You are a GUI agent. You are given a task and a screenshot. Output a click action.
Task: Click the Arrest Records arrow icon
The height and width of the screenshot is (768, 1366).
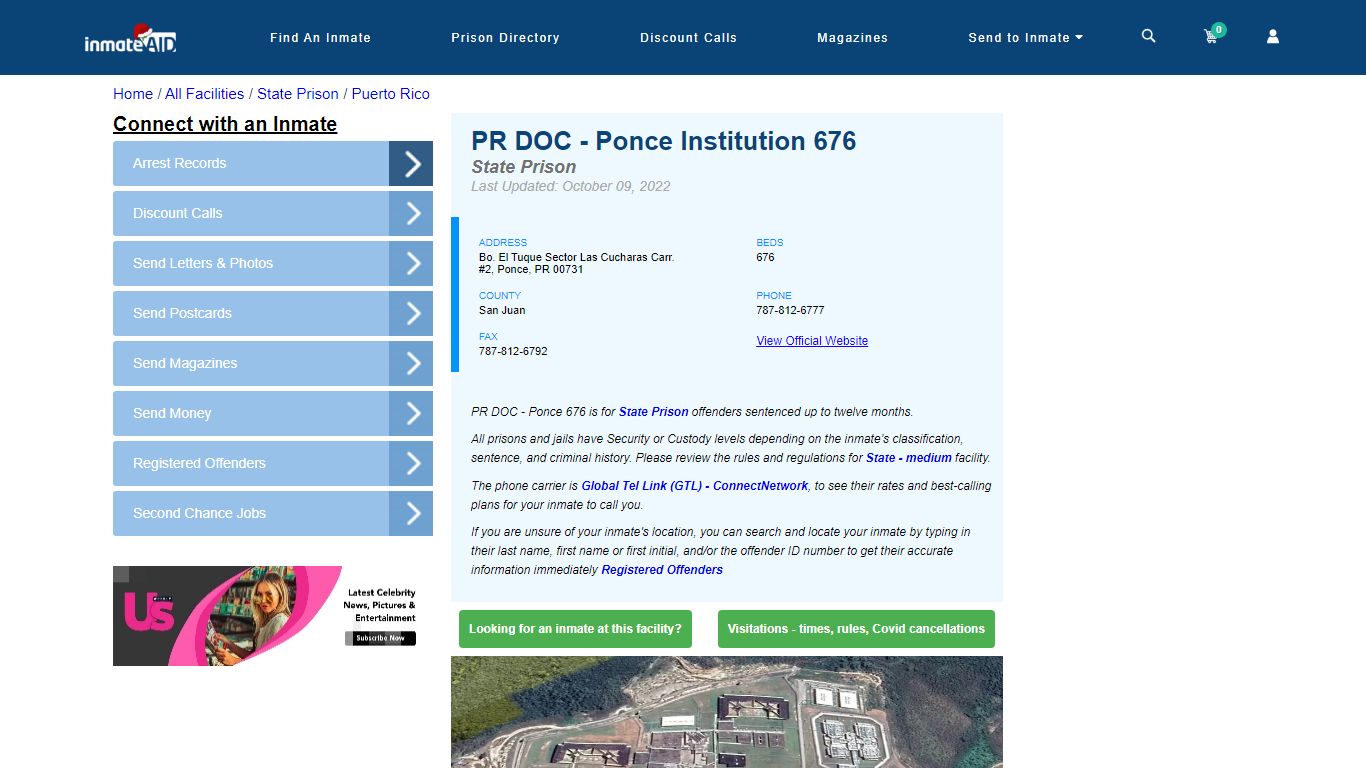click(411, 164)
